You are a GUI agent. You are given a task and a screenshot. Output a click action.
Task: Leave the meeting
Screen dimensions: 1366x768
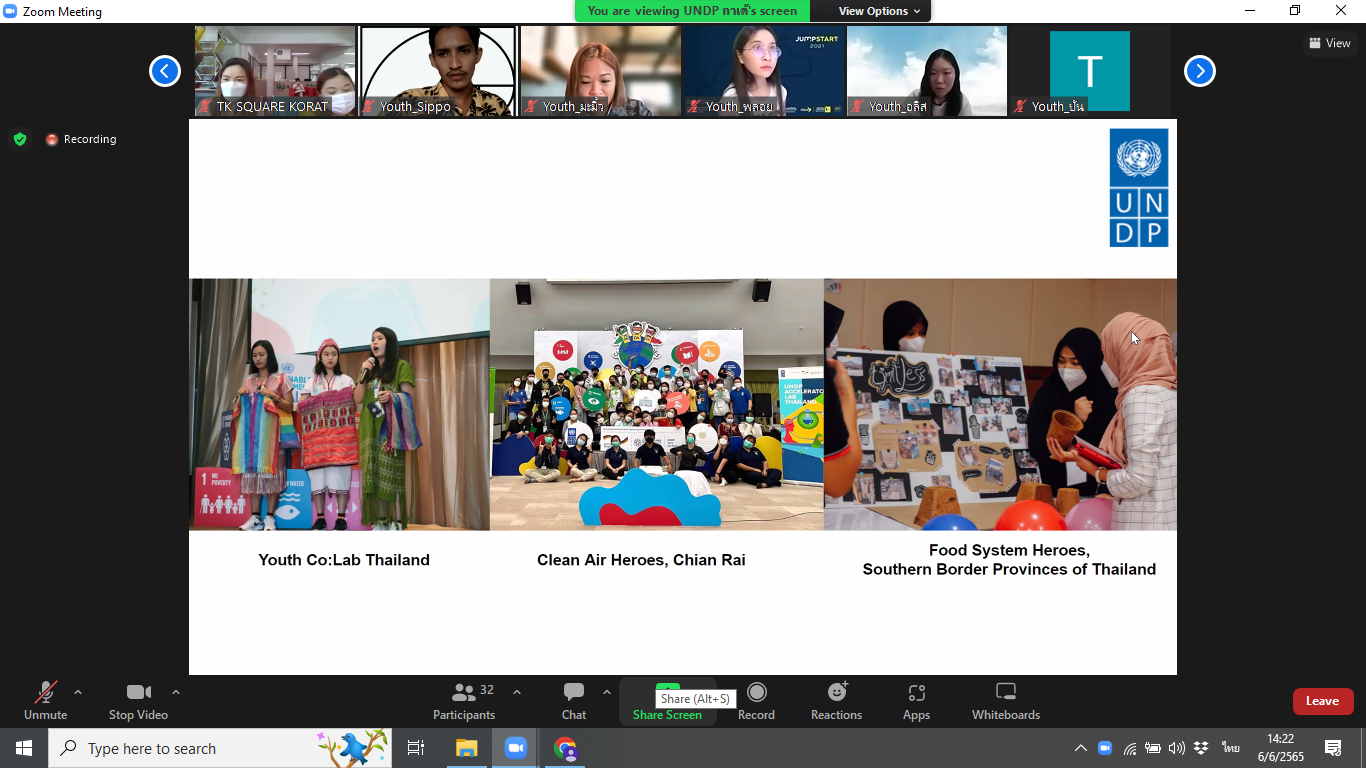click(x=1322, y=701)
